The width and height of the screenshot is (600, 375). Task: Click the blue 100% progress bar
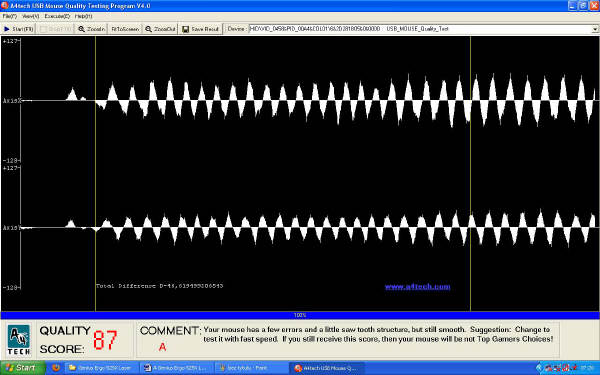pyautogui.click(x=300, y=315)
